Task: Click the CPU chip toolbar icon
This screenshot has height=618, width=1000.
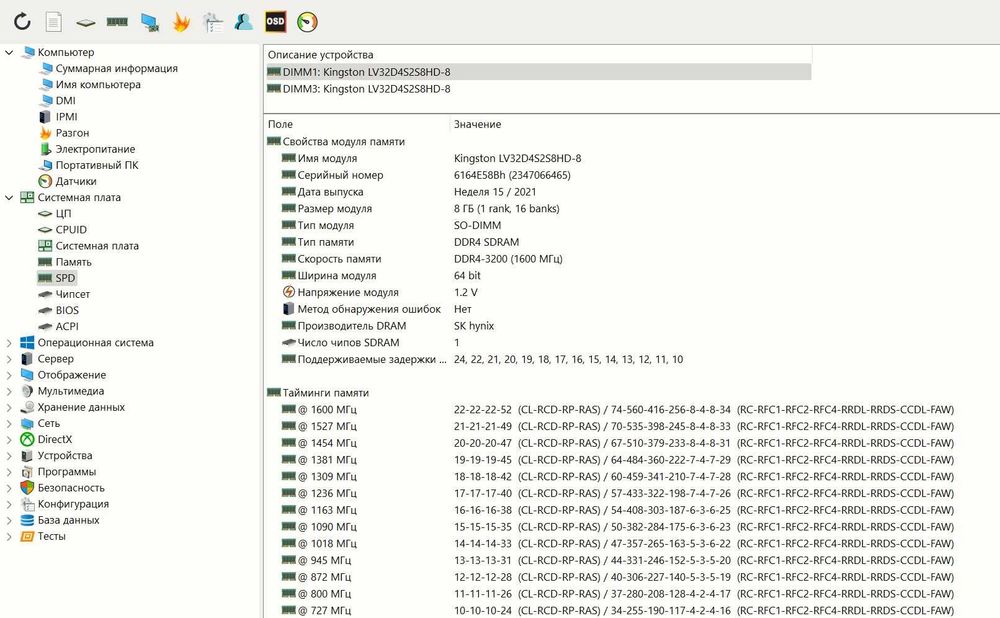Action: click(x=85, y=23)
